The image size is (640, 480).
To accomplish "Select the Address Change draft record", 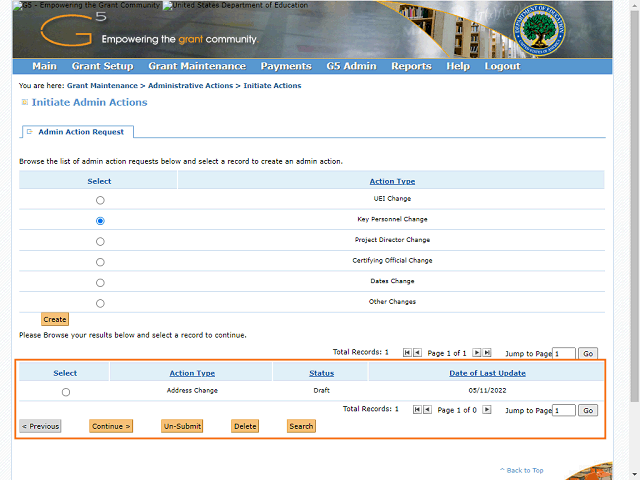I will tap(66, 392).
